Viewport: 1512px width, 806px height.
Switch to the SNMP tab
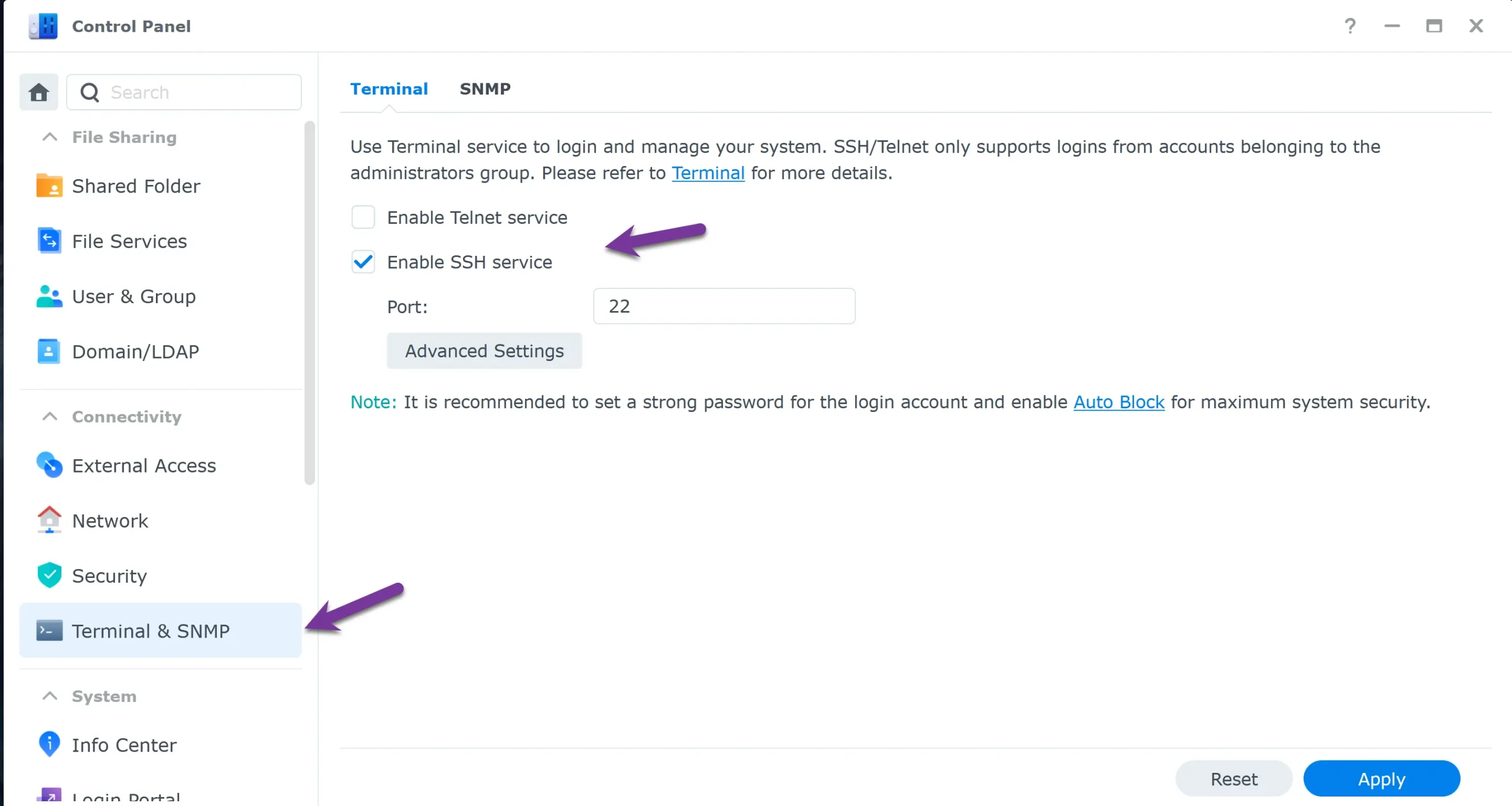click(x=485, y=89)
